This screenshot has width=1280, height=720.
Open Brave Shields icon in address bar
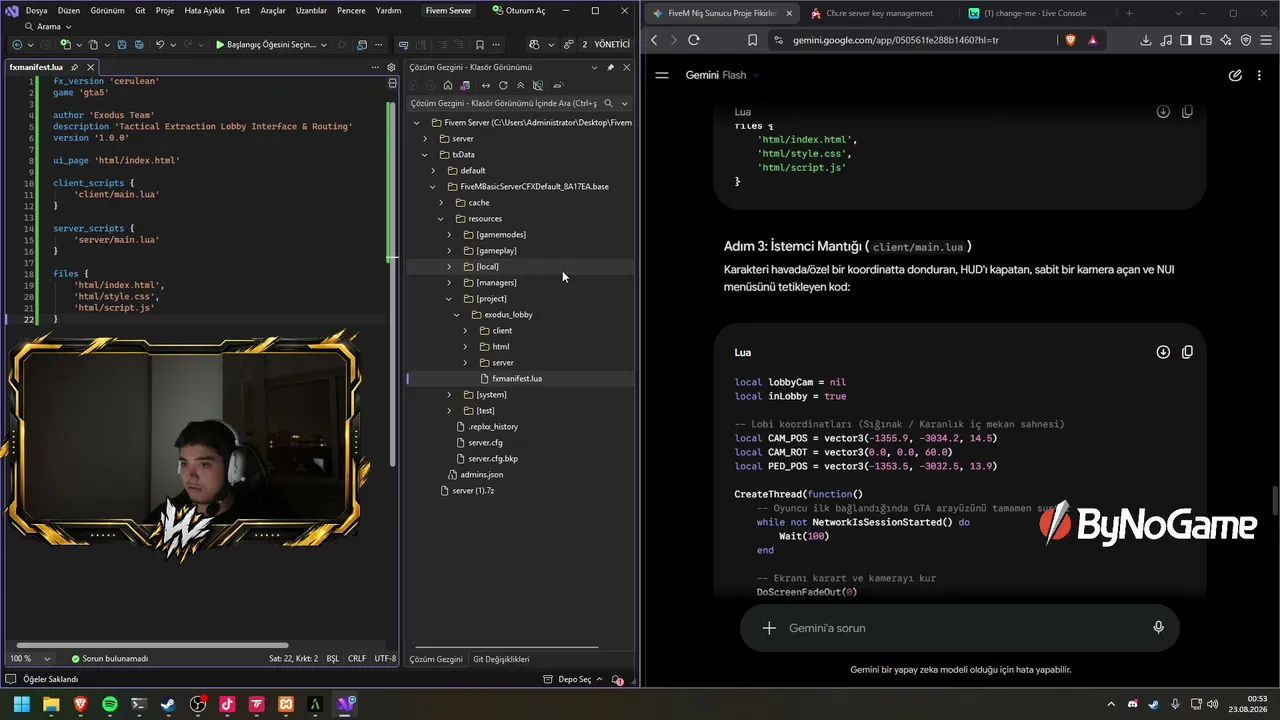point(1070,40)
